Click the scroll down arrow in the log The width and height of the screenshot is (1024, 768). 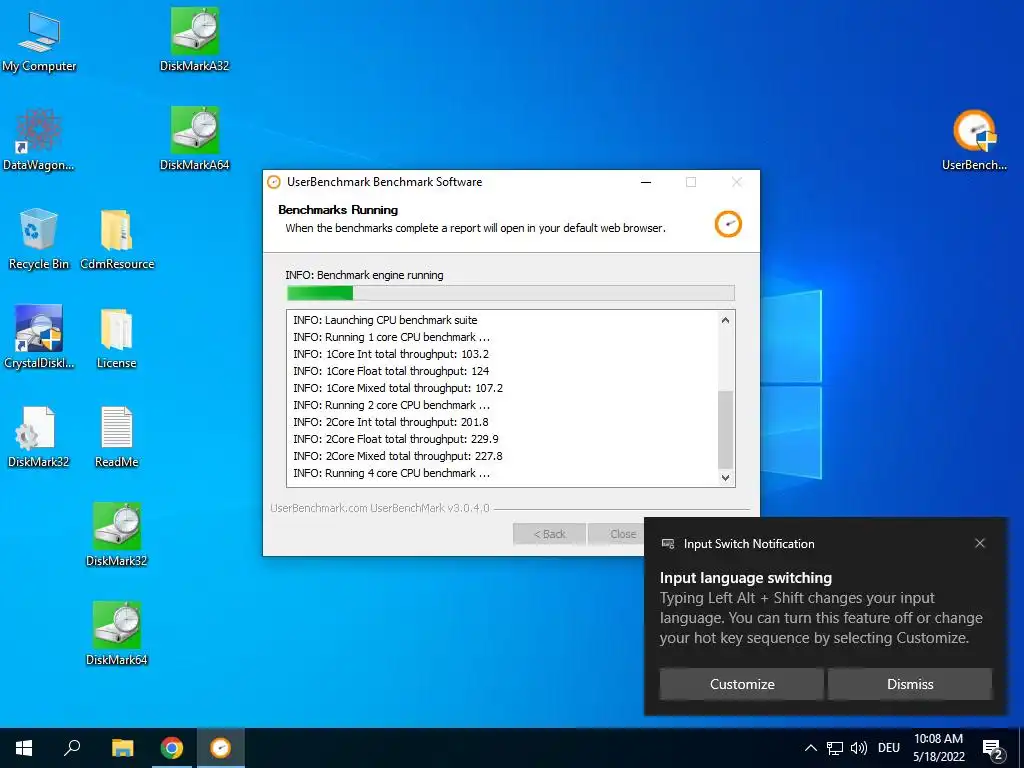click(726, 478)
